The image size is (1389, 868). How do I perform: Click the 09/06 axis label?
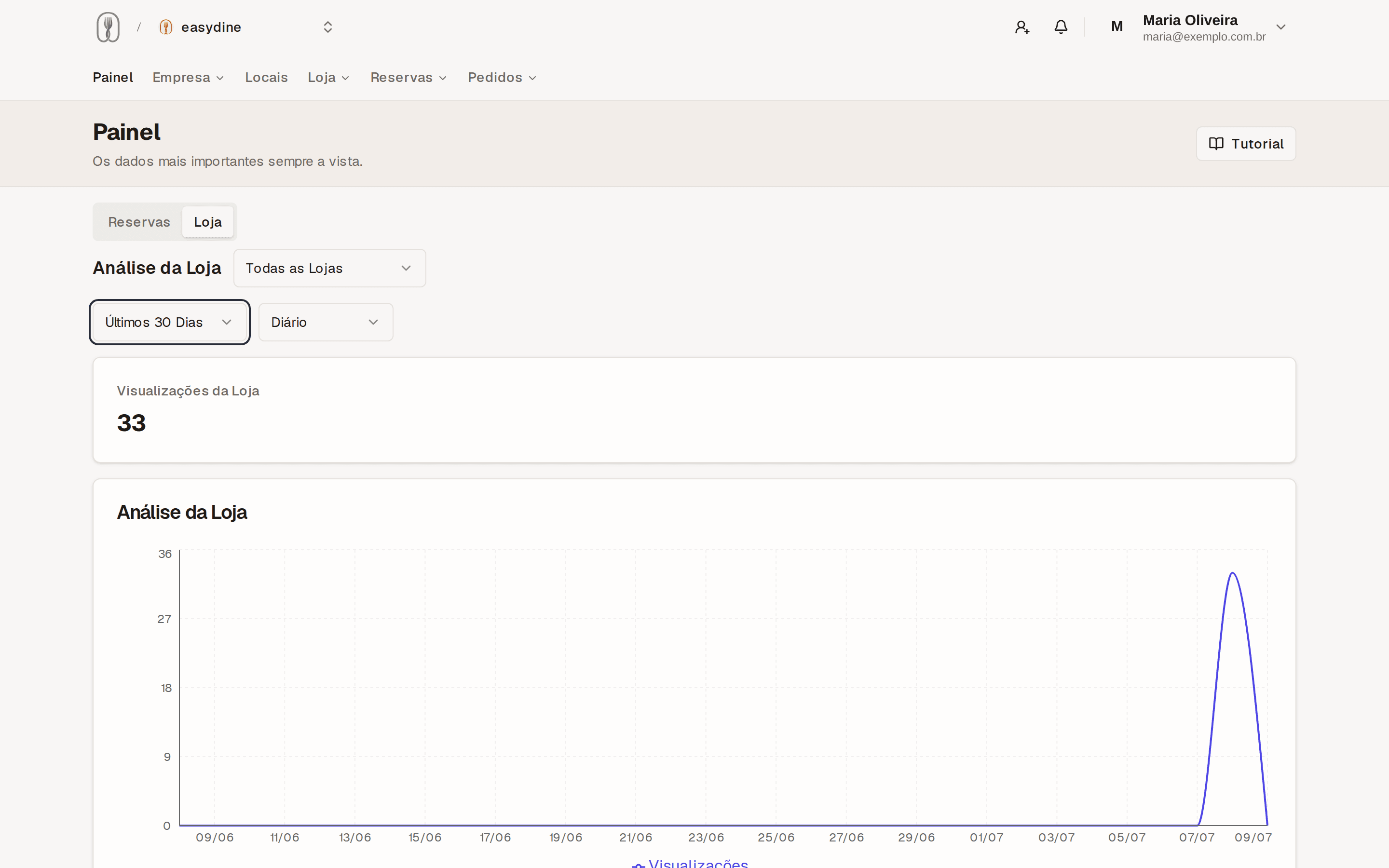215,838
